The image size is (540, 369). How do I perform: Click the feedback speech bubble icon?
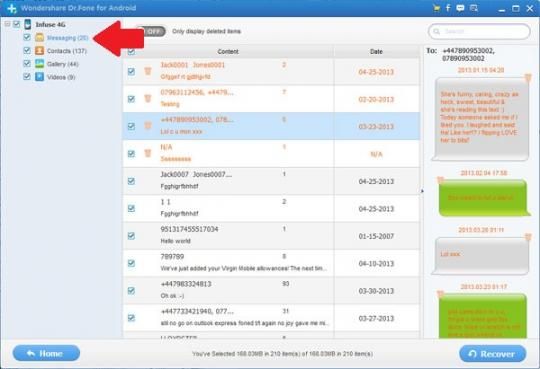coord(460,8)
